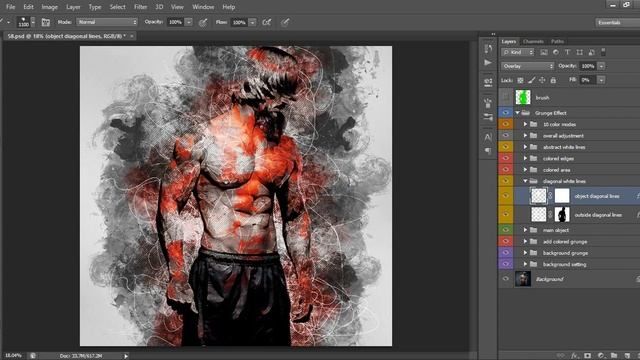Click the link layers icon at panel bottom
This screenshot has height=360, width=640.
[561, 356]
